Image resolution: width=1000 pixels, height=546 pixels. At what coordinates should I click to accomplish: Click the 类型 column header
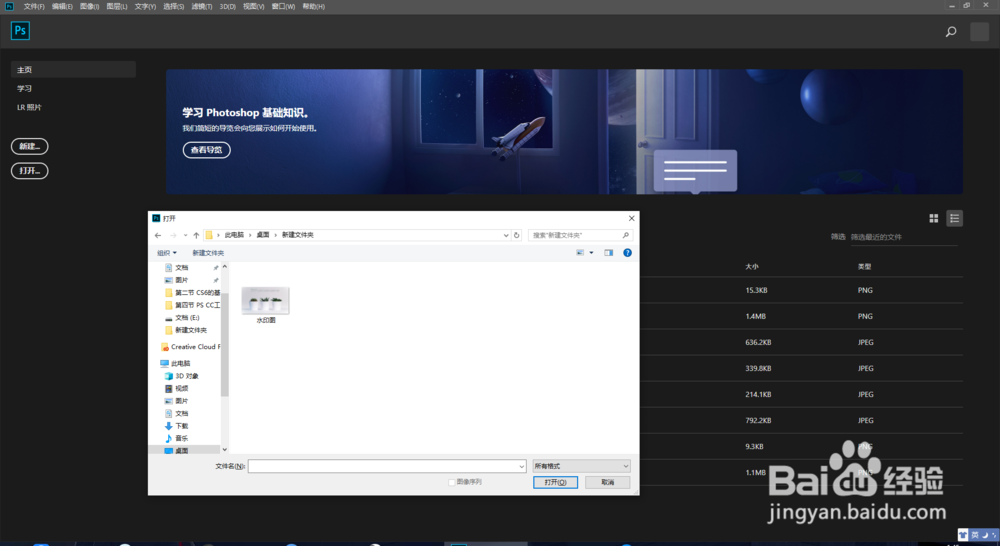pos(864,267)
